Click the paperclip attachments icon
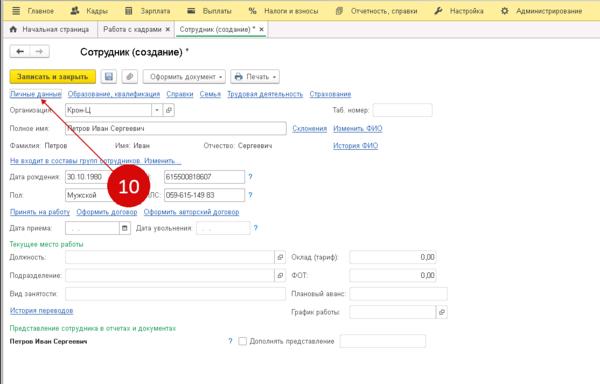The image size is (600, 384). coord(130,77)
